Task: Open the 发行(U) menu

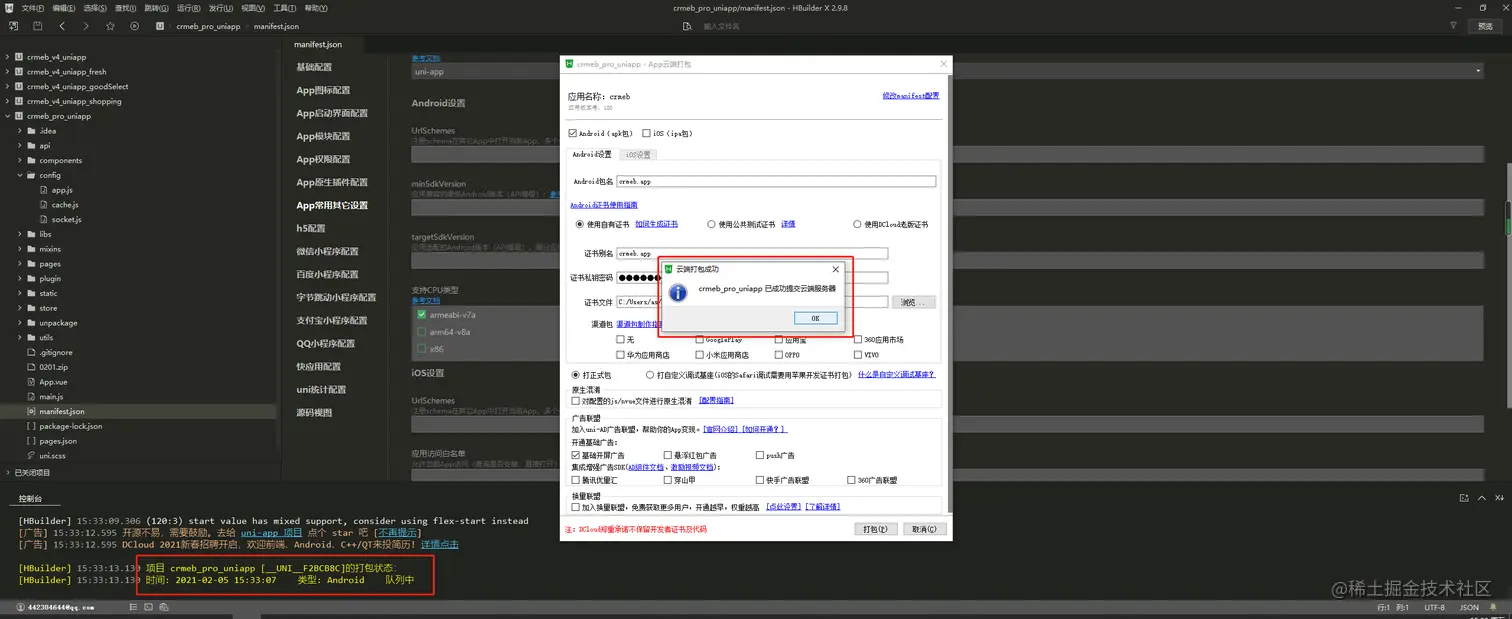Action: 220,8
